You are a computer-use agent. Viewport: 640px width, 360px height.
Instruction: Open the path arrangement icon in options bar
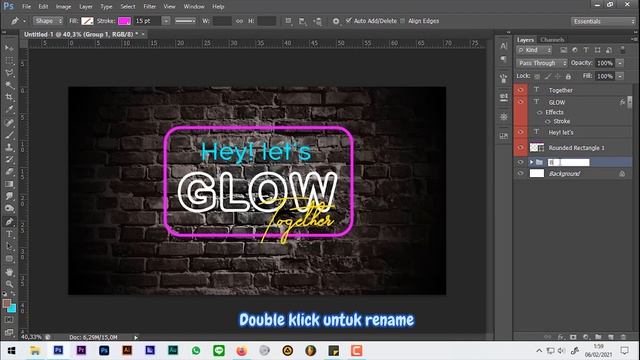(x=317, y=21)
